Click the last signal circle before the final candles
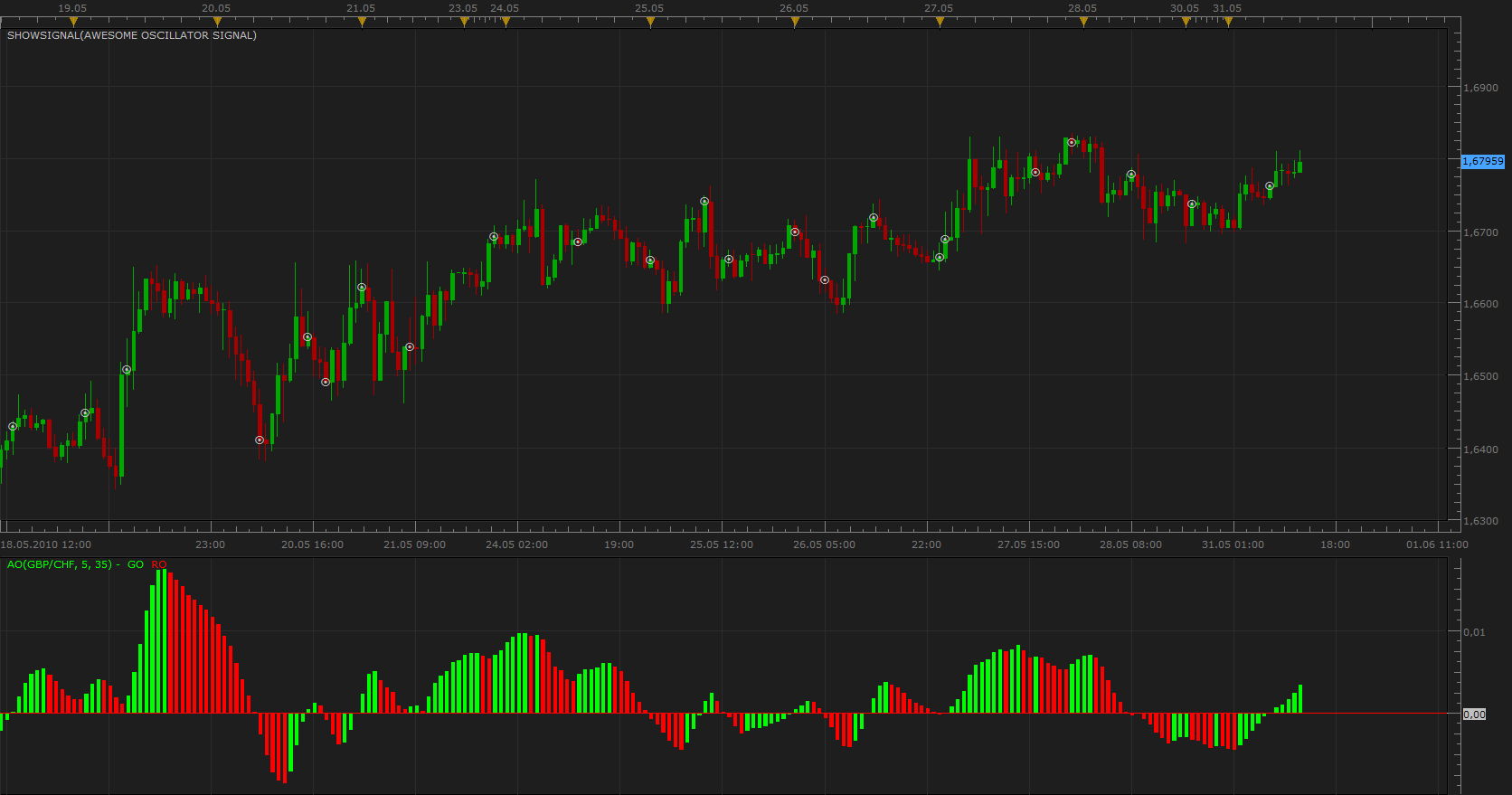The height and width of the screenshot is (795, 1512). [1270, 186]
